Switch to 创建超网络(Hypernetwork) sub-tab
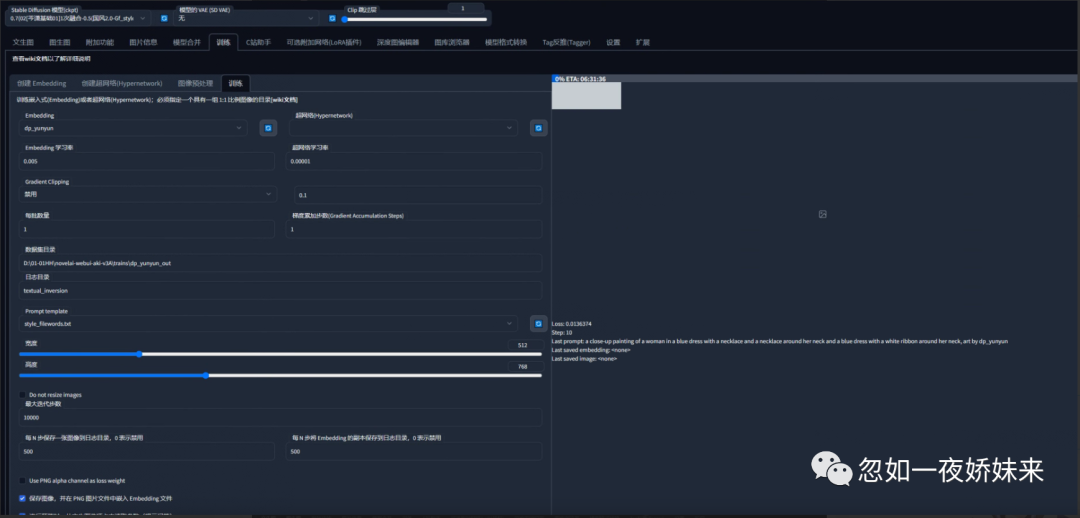The image size is (1080, 518). (x=122, y=83)
